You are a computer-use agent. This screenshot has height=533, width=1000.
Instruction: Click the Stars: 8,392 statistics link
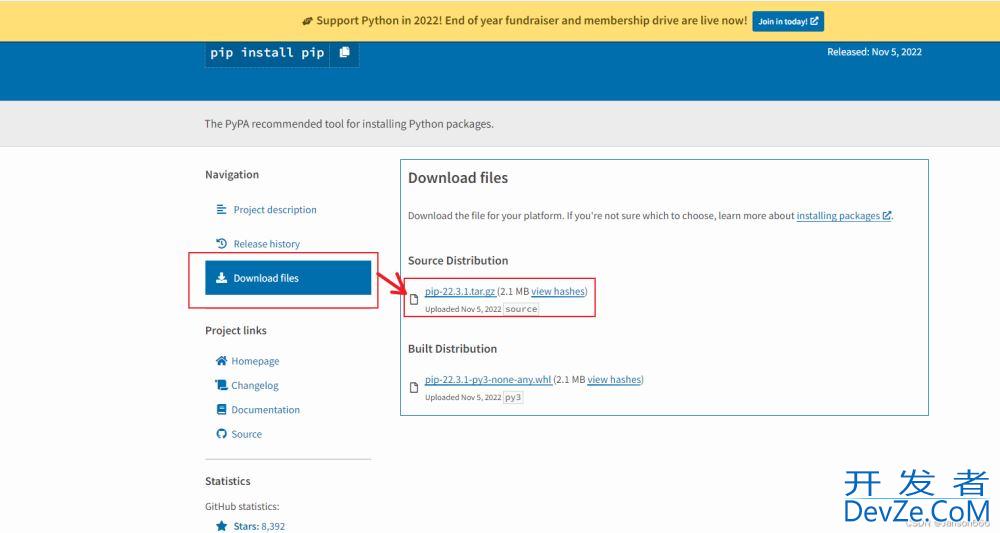259,526
